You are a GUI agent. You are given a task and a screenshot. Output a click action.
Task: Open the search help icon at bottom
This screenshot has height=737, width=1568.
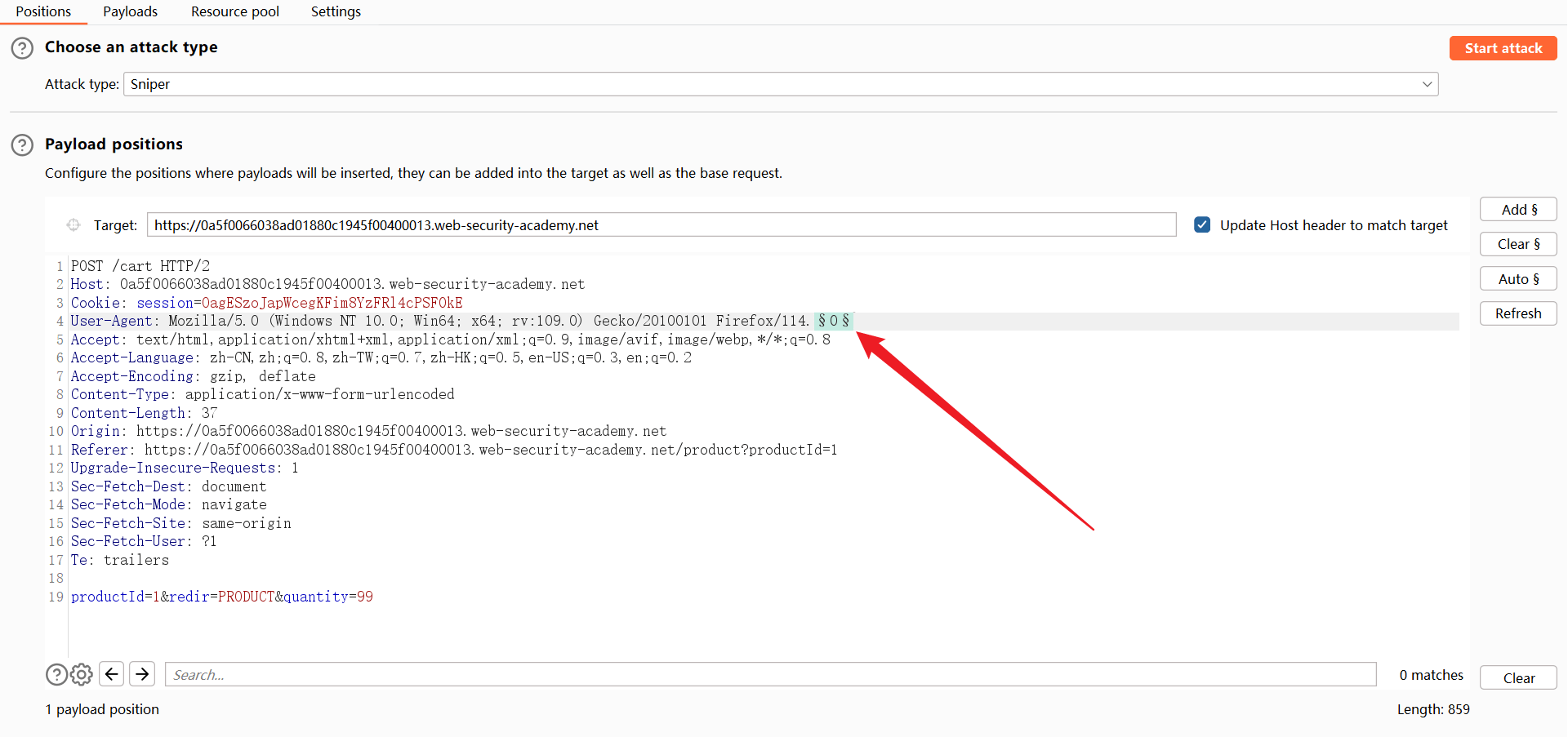pos(56,674)
